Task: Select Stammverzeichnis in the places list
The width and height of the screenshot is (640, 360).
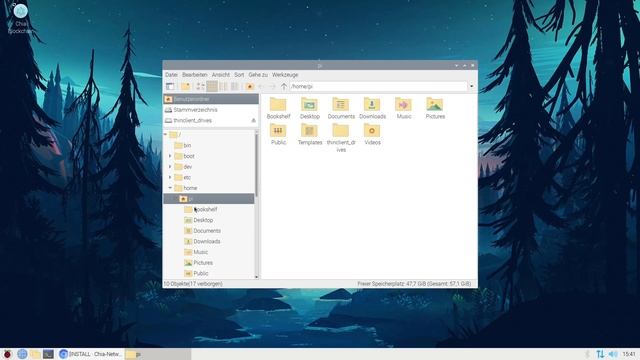Action: [211, 110]
